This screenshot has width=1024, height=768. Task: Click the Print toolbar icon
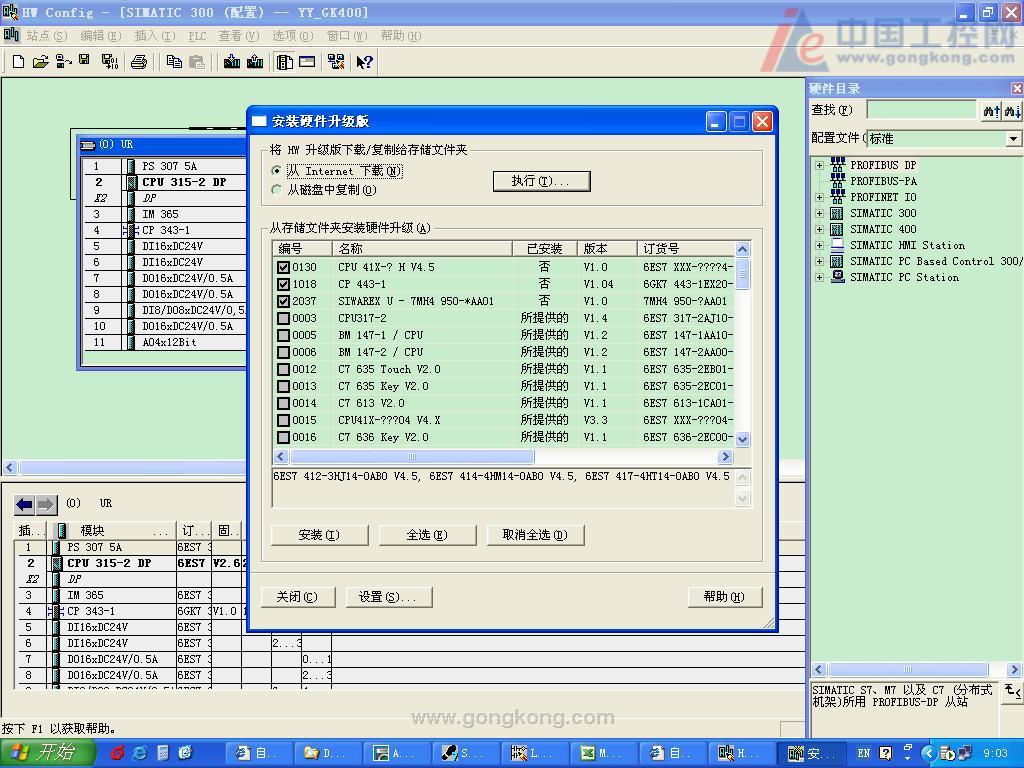138,62
